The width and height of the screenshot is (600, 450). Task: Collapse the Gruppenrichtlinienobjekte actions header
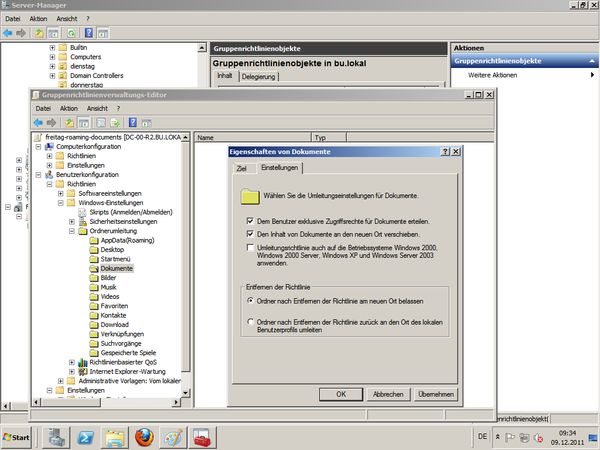point(592,61)
